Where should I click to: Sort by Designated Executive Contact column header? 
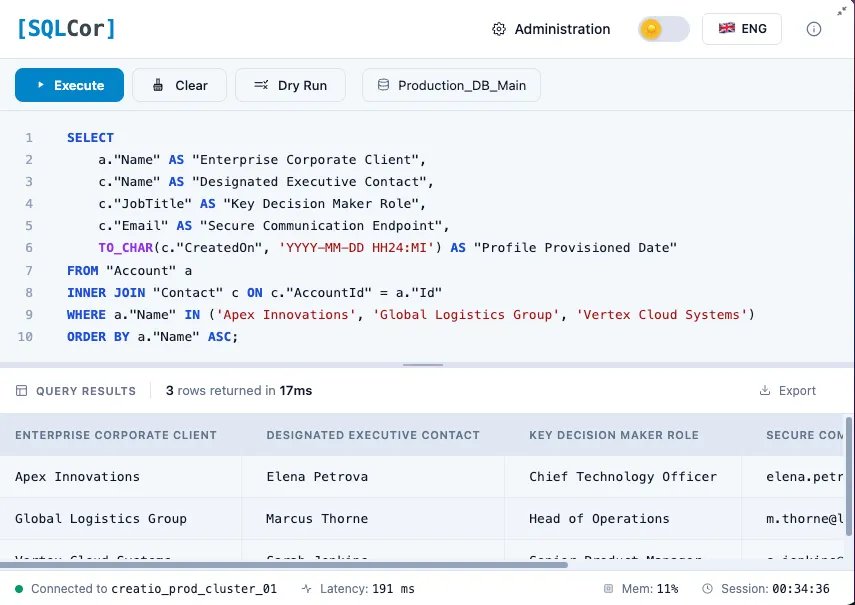coord(373,435)
